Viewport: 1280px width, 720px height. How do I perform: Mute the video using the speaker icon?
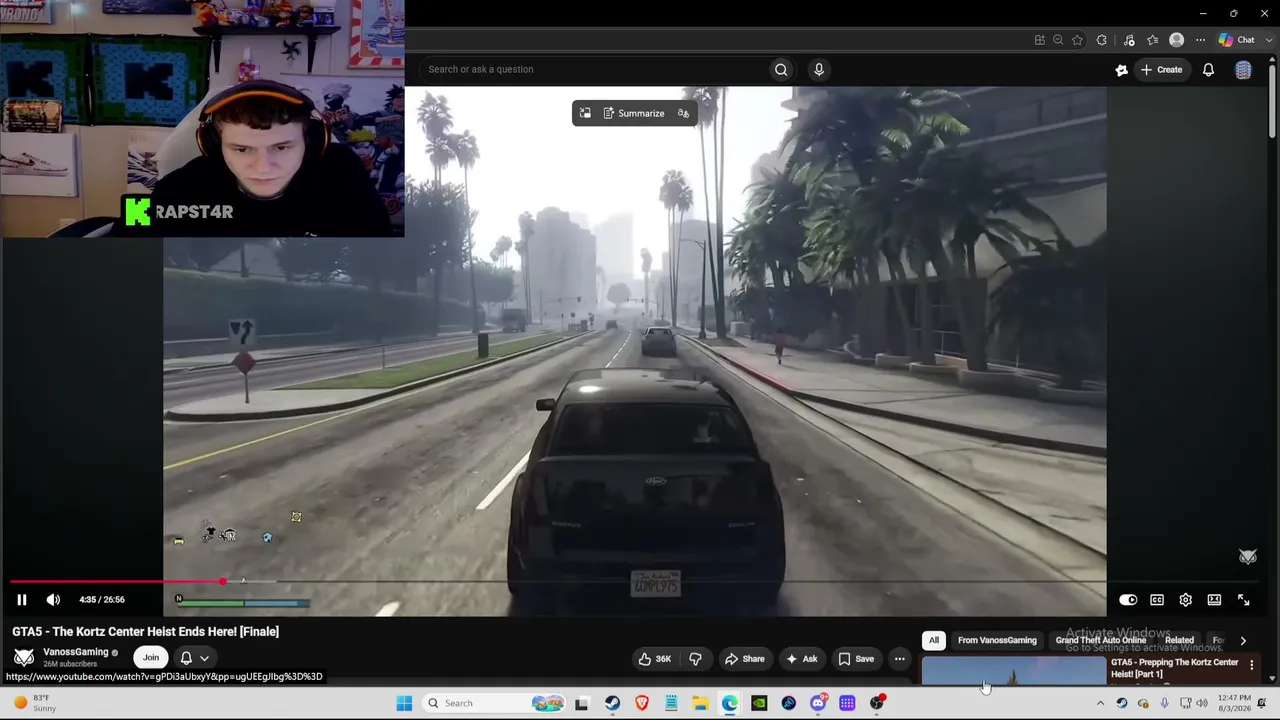coord(53,600)
